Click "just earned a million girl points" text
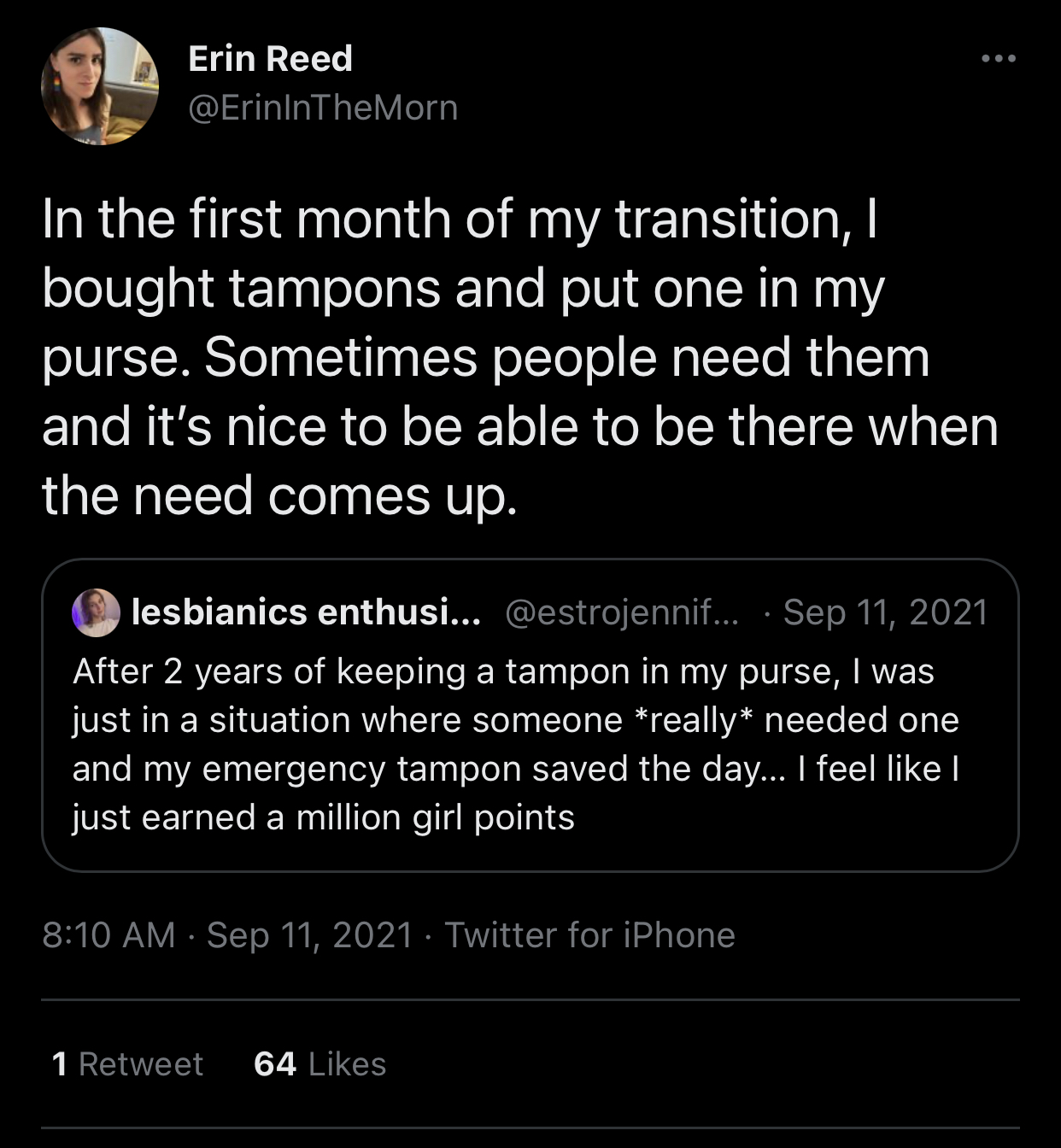Screen dimensions: 1061x1148 click(x=324, y=818)
